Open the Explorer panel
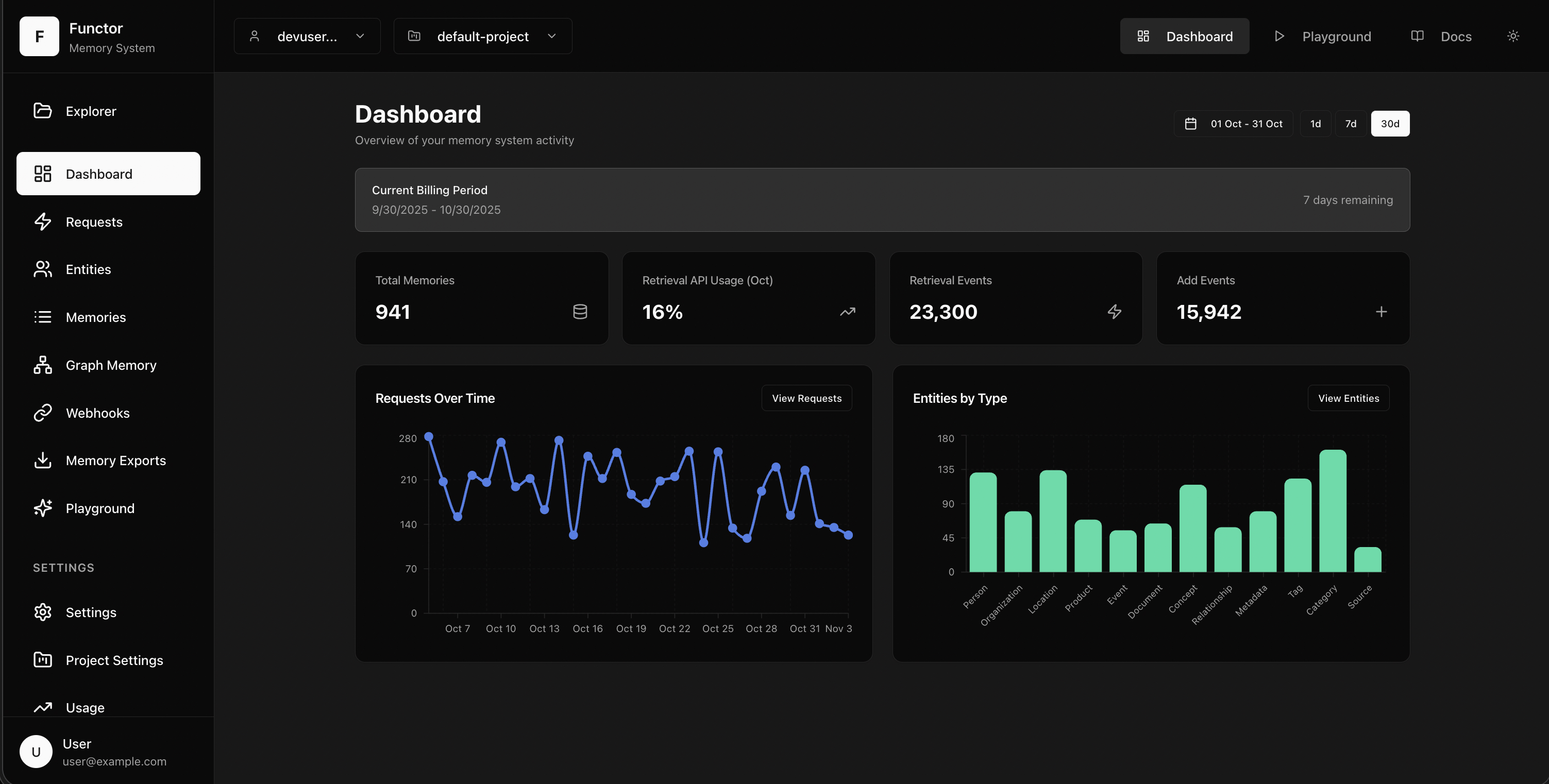The width and height of the screenshot is (1549, 784). (x=91, y=111)
